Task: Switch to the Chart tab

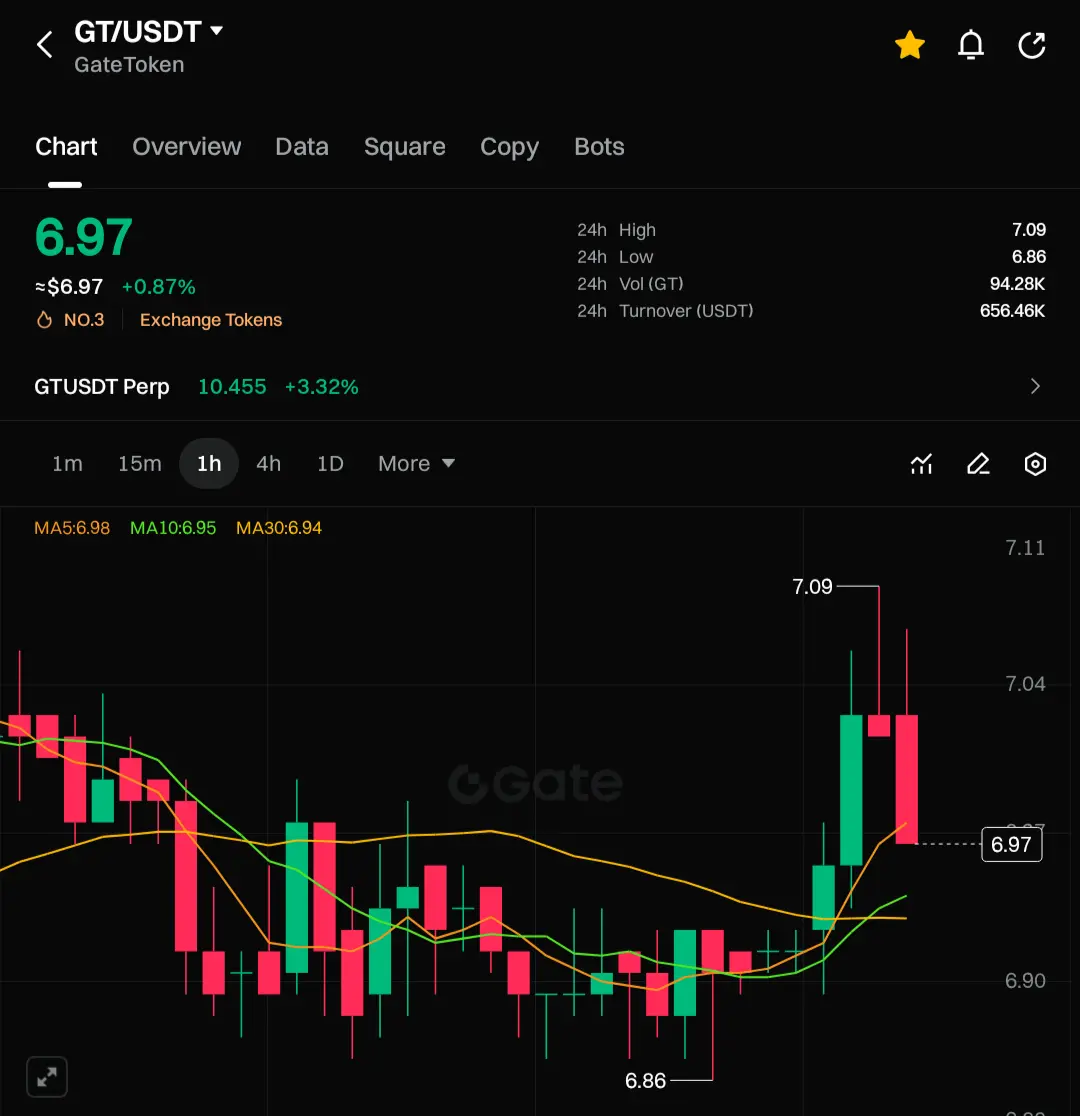Action: 66,147
